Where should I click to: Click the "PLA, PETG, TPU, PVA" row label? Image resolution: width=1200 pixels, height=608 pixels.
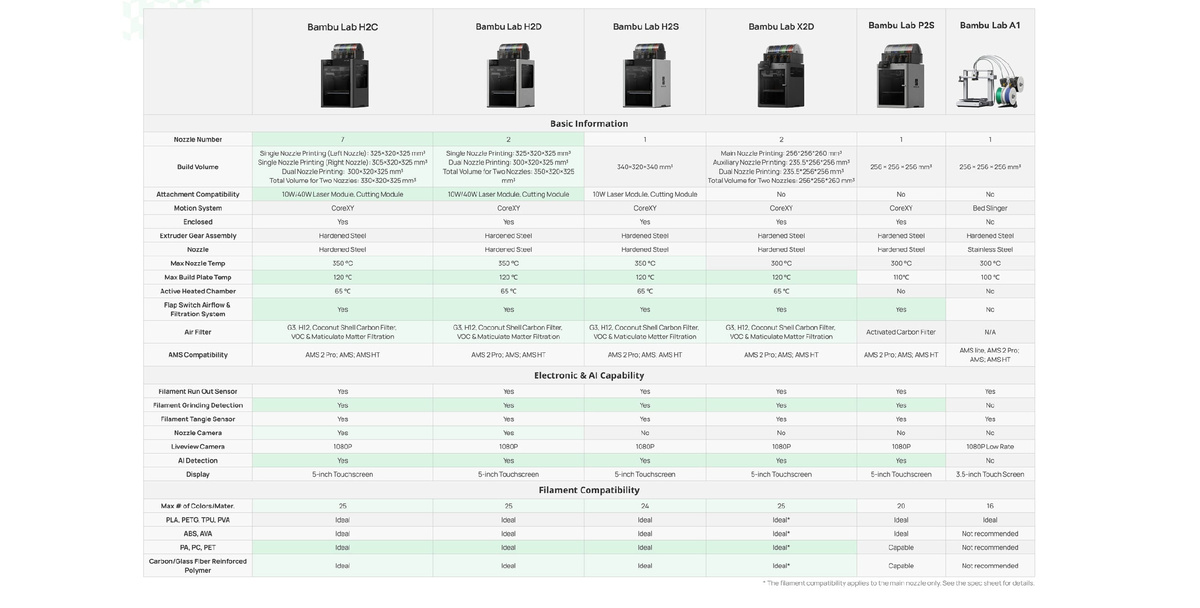pyautogui.click(x=198, y=520)
